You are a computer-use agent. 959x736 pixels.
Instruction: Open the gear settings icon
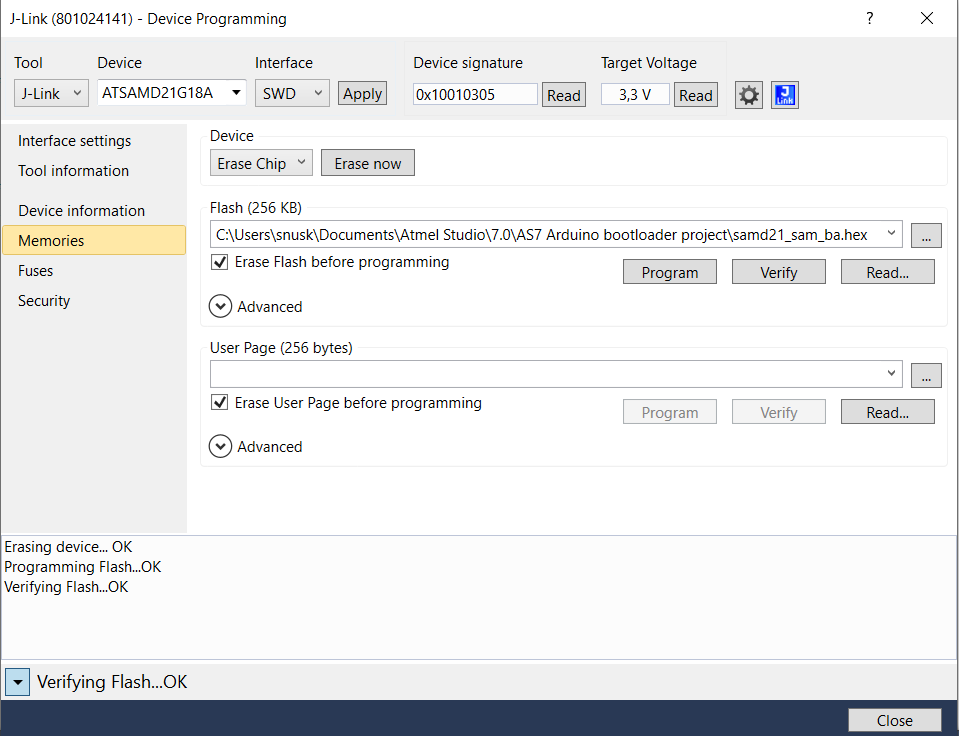(749, 95)
